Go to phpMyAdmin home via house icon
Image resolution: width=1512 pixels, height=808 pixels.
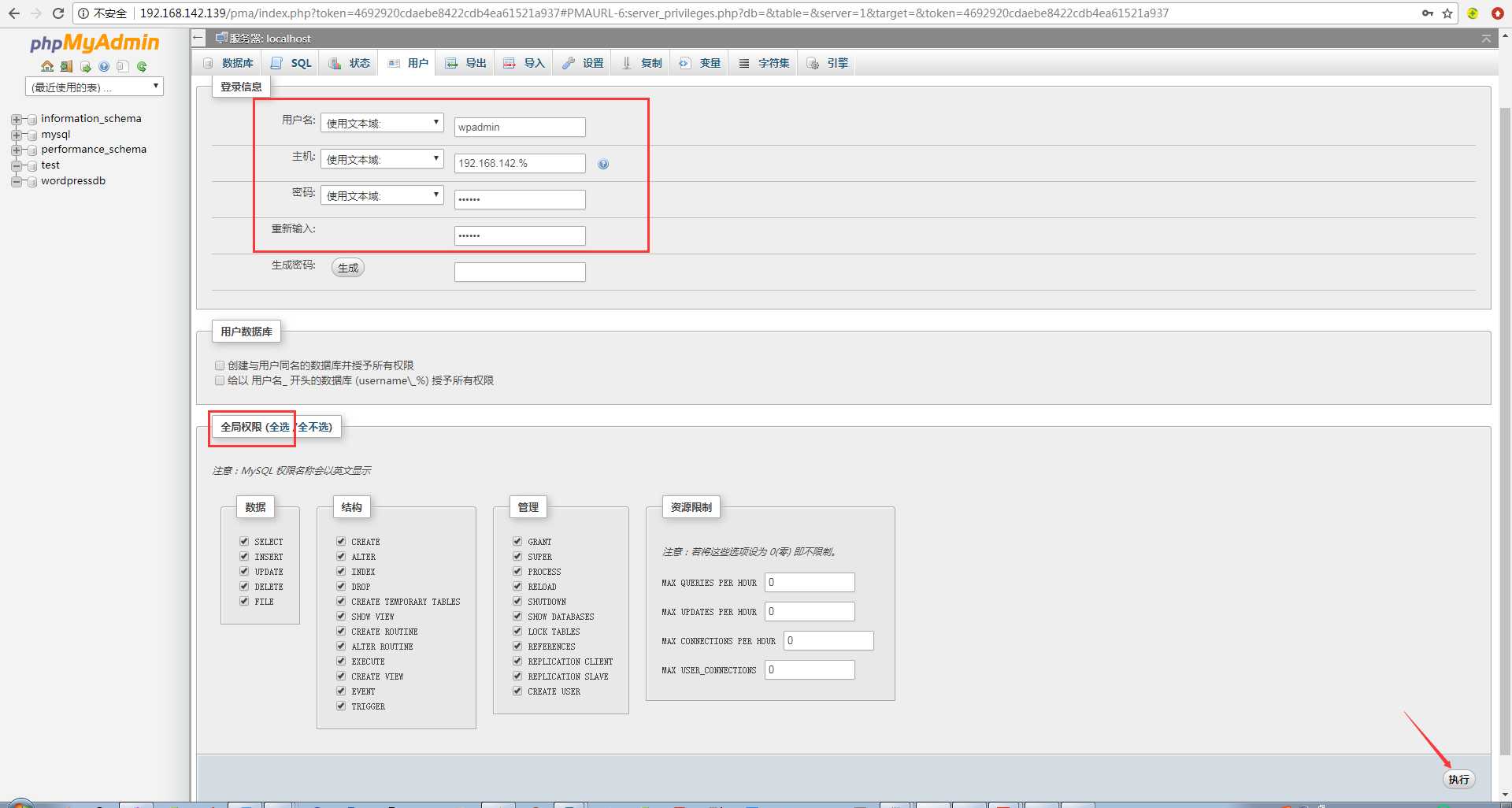point(47,67)
